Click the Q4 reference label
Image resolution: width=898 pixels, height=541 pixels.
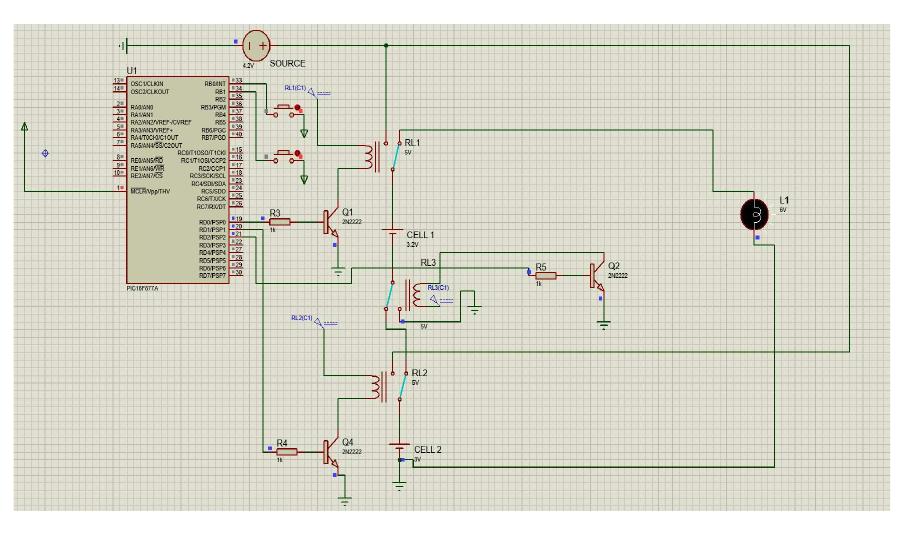pos(348,442)
